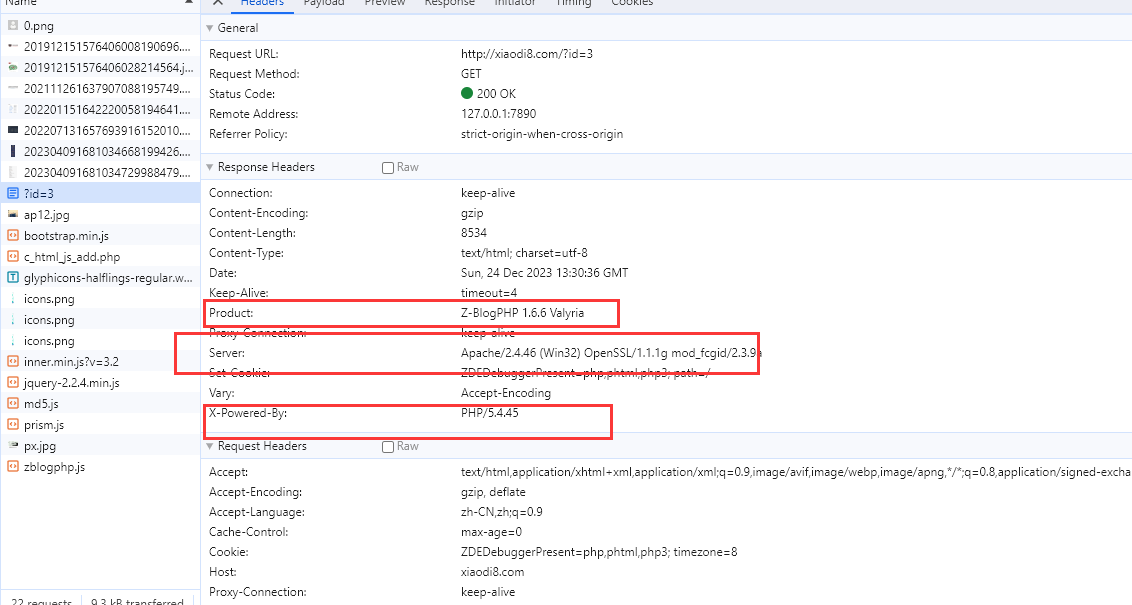Collapse the Response Headers section
The image size is (1132, 605).
[210, 167]
